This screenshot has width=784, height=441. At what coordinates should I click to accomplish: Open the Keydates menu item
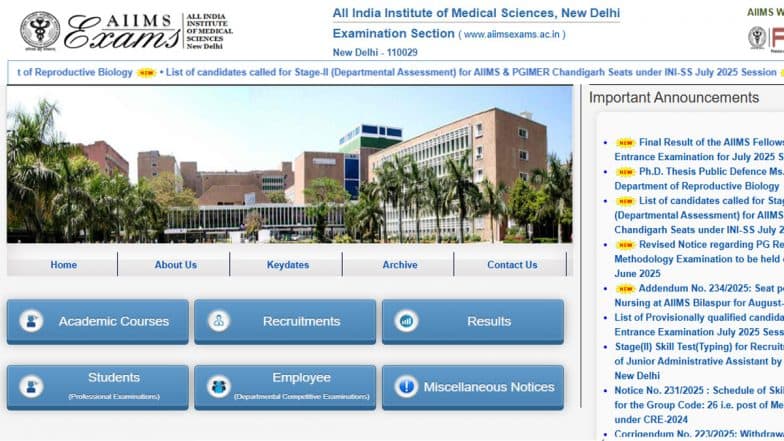click(x=288, y=264)
